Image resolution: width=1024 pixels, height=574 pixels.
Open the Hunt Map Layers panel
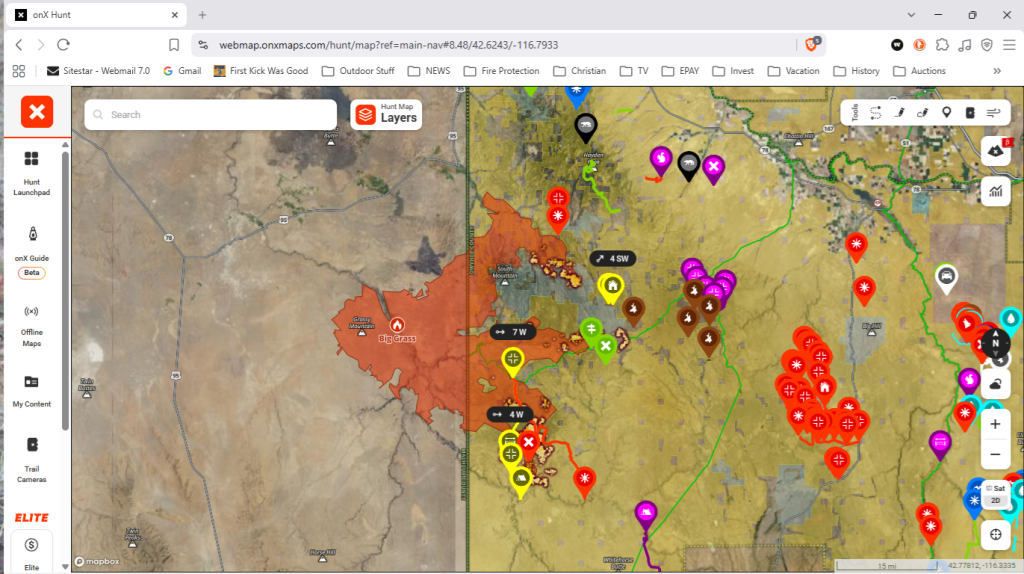point(387,114)
